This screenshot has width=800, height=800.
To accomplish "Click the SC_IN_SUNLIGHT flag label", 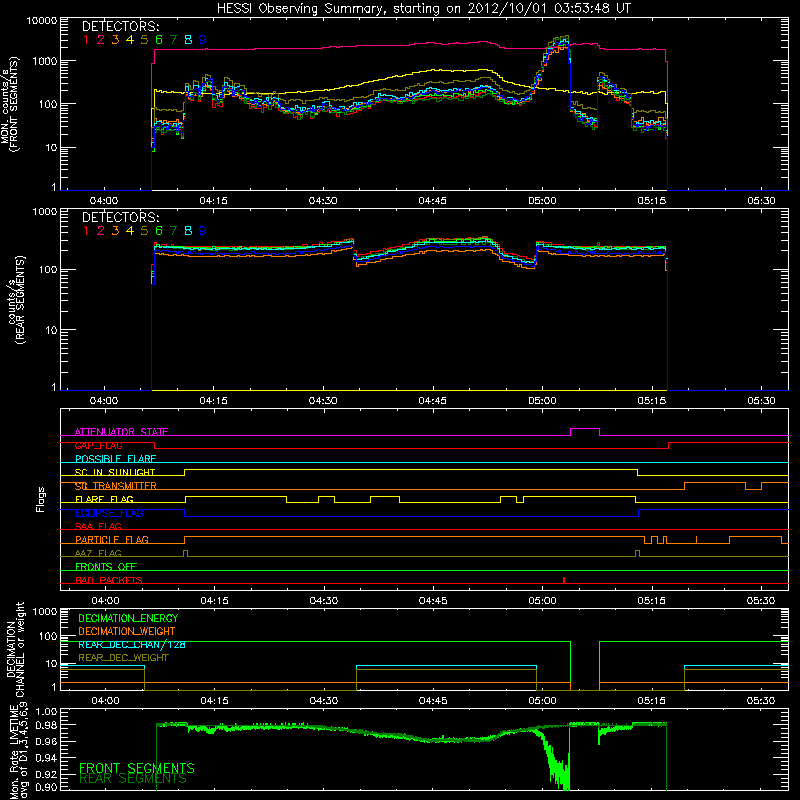I will click(x=115, y=472).
